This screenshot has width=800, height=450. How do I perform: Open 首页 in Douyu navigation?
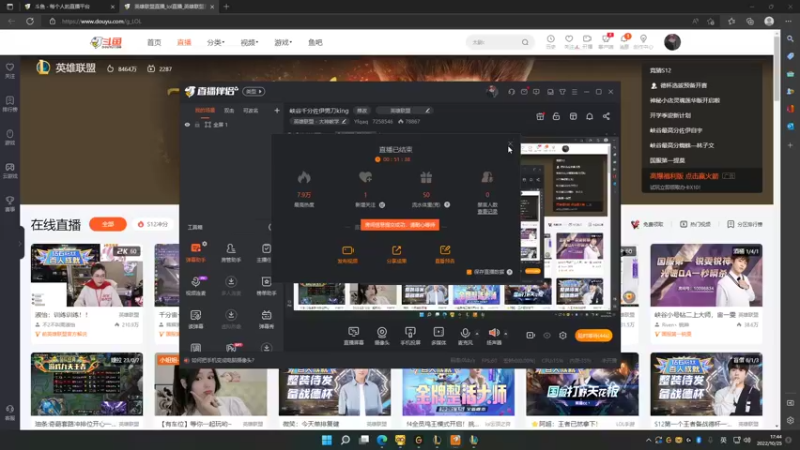[154, 42]
